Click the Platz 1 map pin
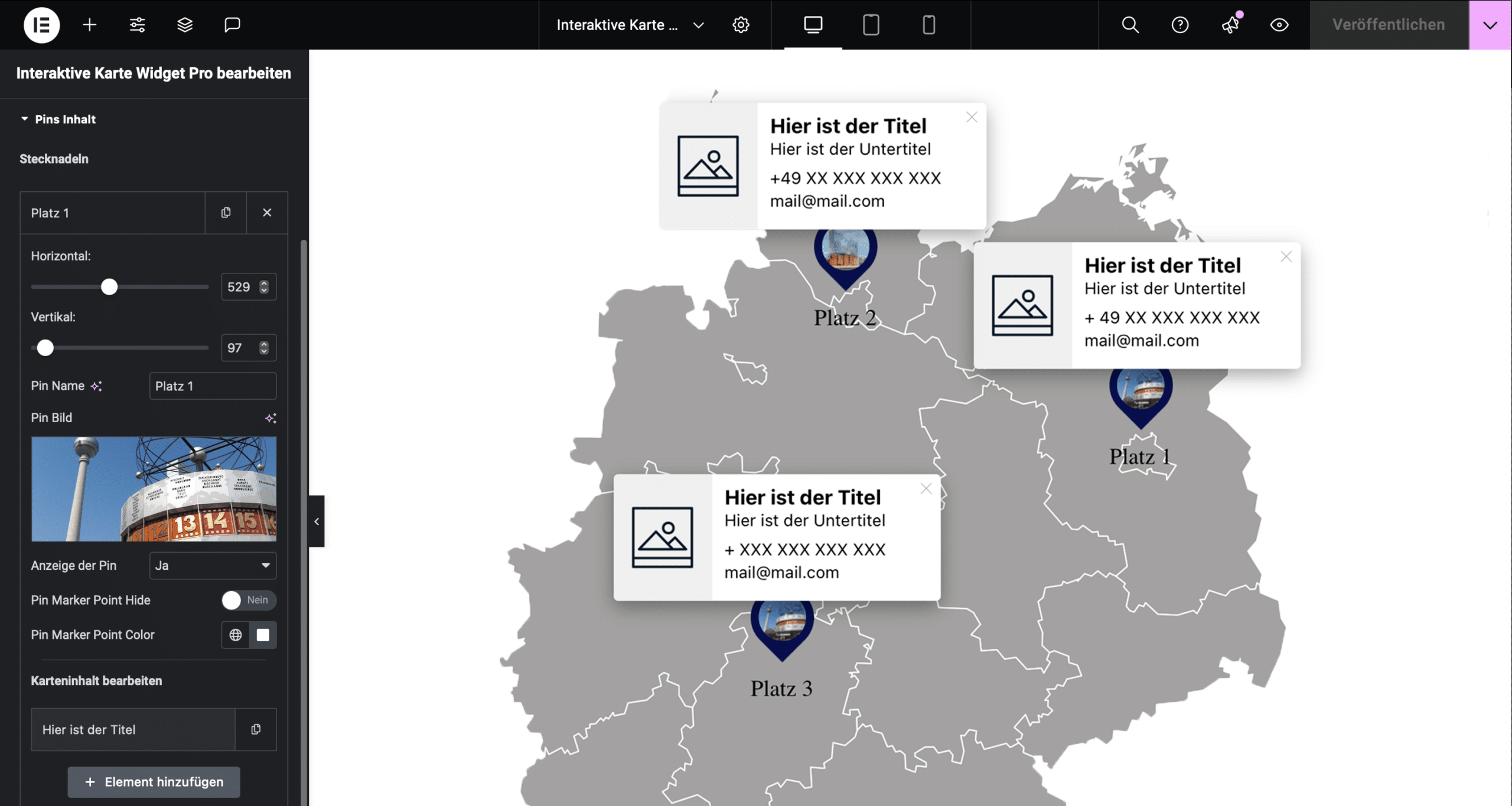 click(1140, 399)
